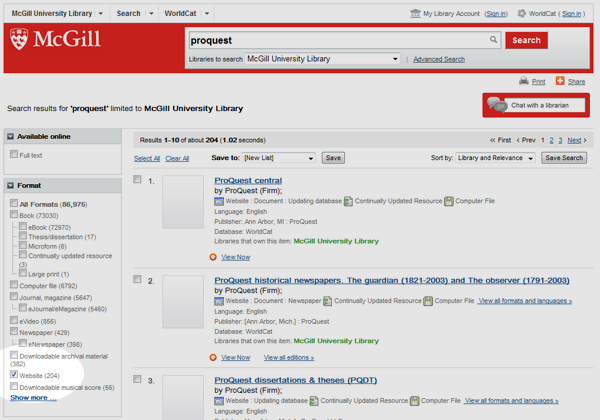
Task: Sign in to WorldCat
Action: click(x=572, y=14)
